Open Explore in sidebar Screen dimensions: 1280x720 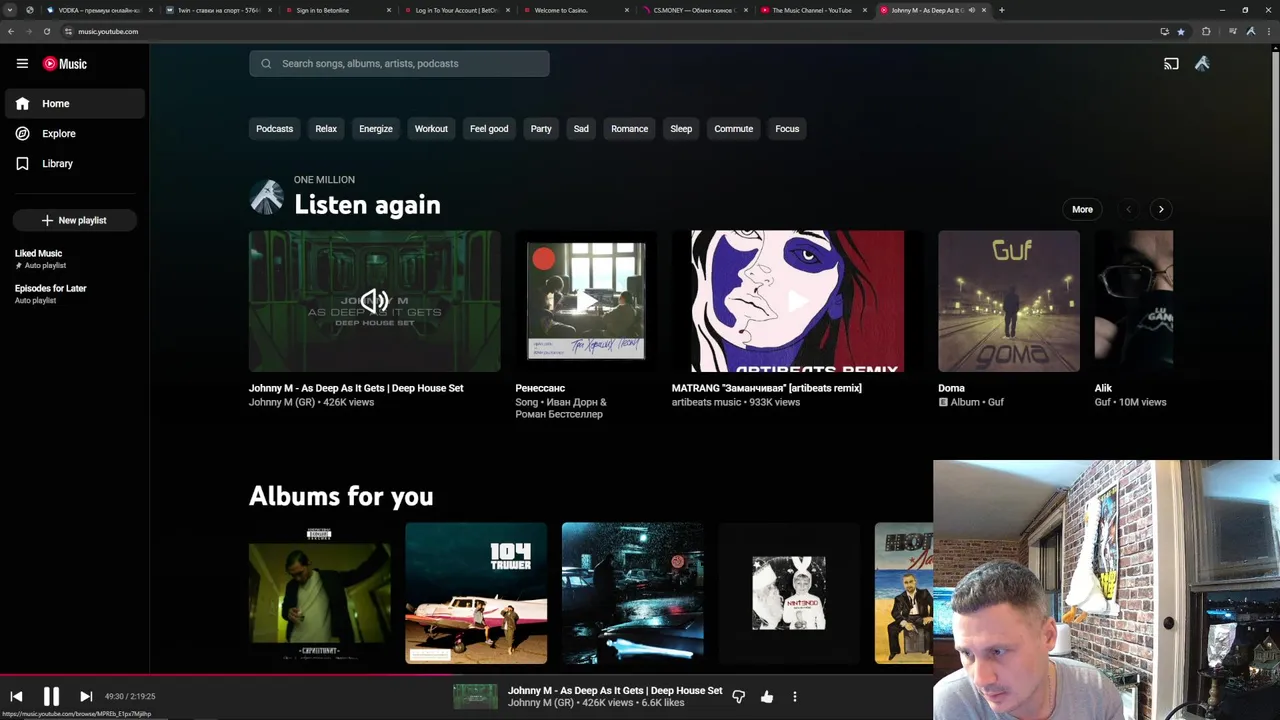click(75, 133)
